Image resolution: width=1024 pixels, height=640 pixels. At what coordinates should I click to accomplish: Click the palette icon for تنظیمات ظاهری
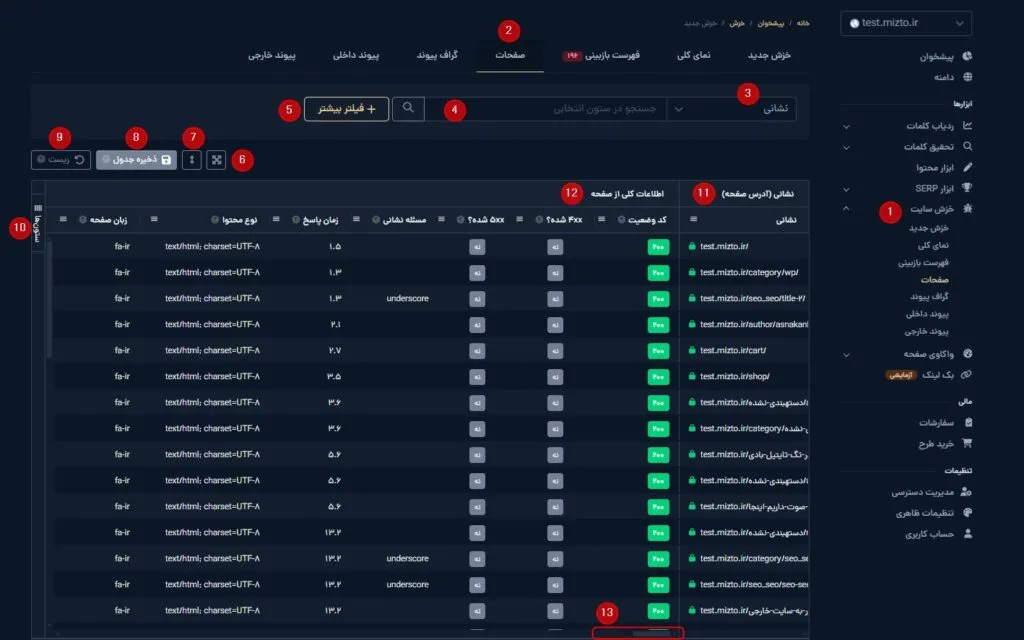pyautogui.click(x=967, y=513)
